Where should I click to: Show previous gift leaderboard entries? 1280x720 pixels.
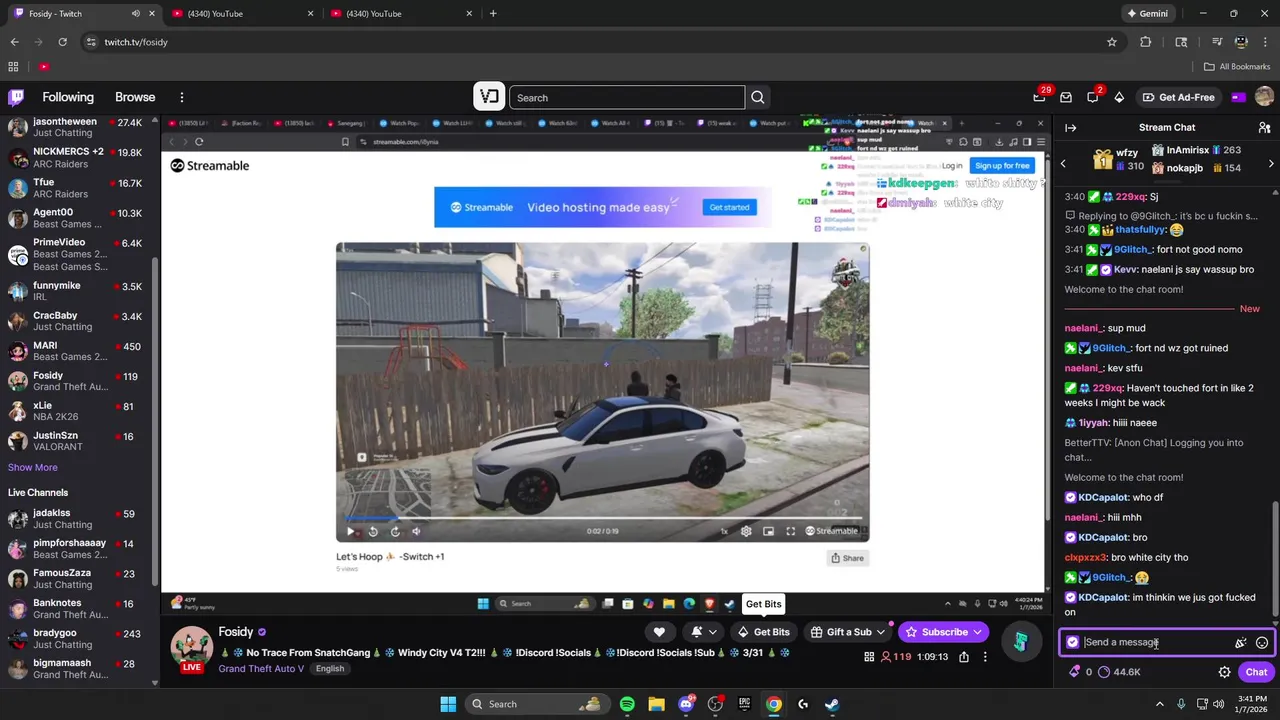pyautogui.click(x=1063, y=163)
